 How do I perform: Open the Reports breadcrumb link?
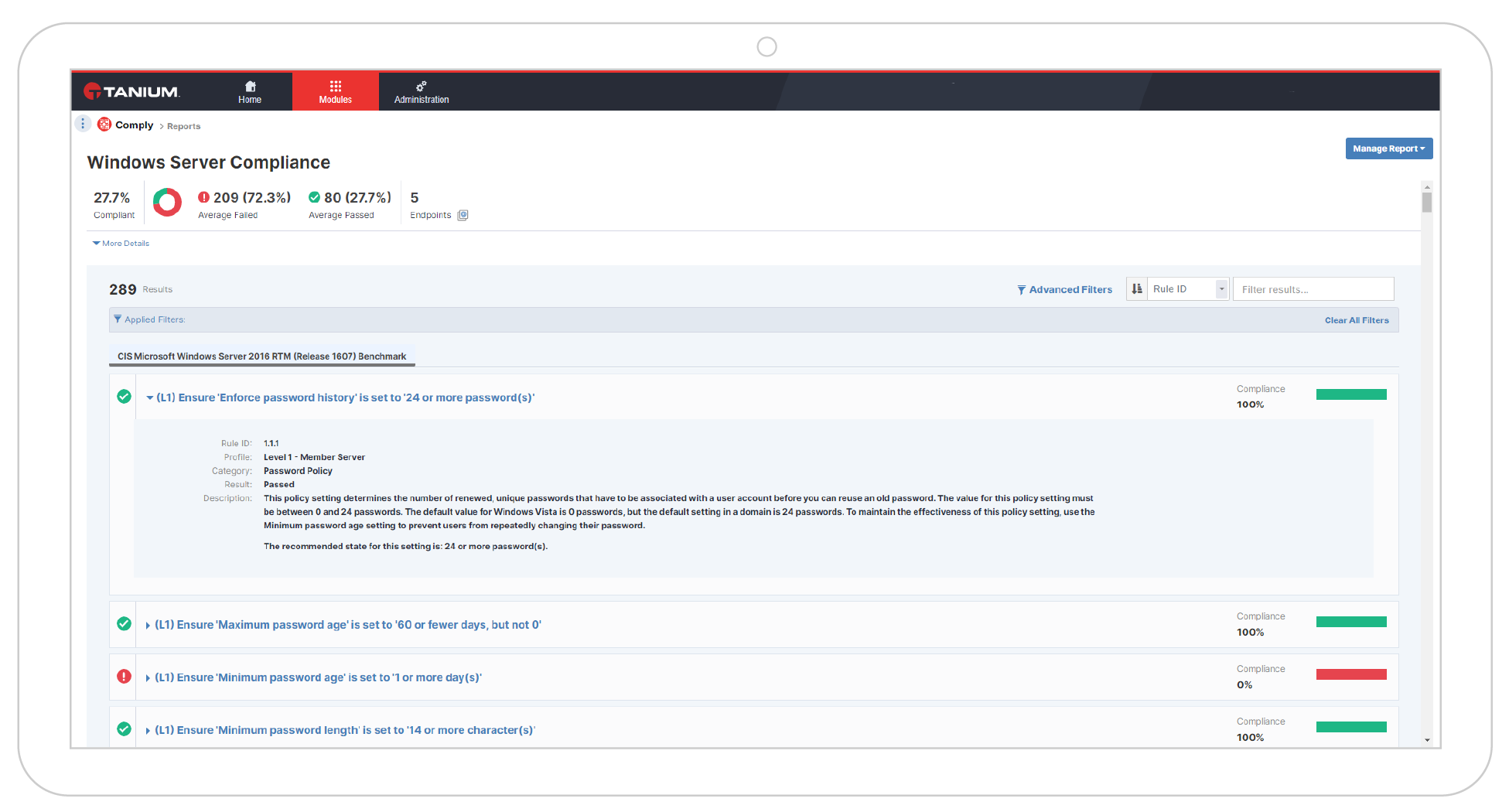coord(184,126)
